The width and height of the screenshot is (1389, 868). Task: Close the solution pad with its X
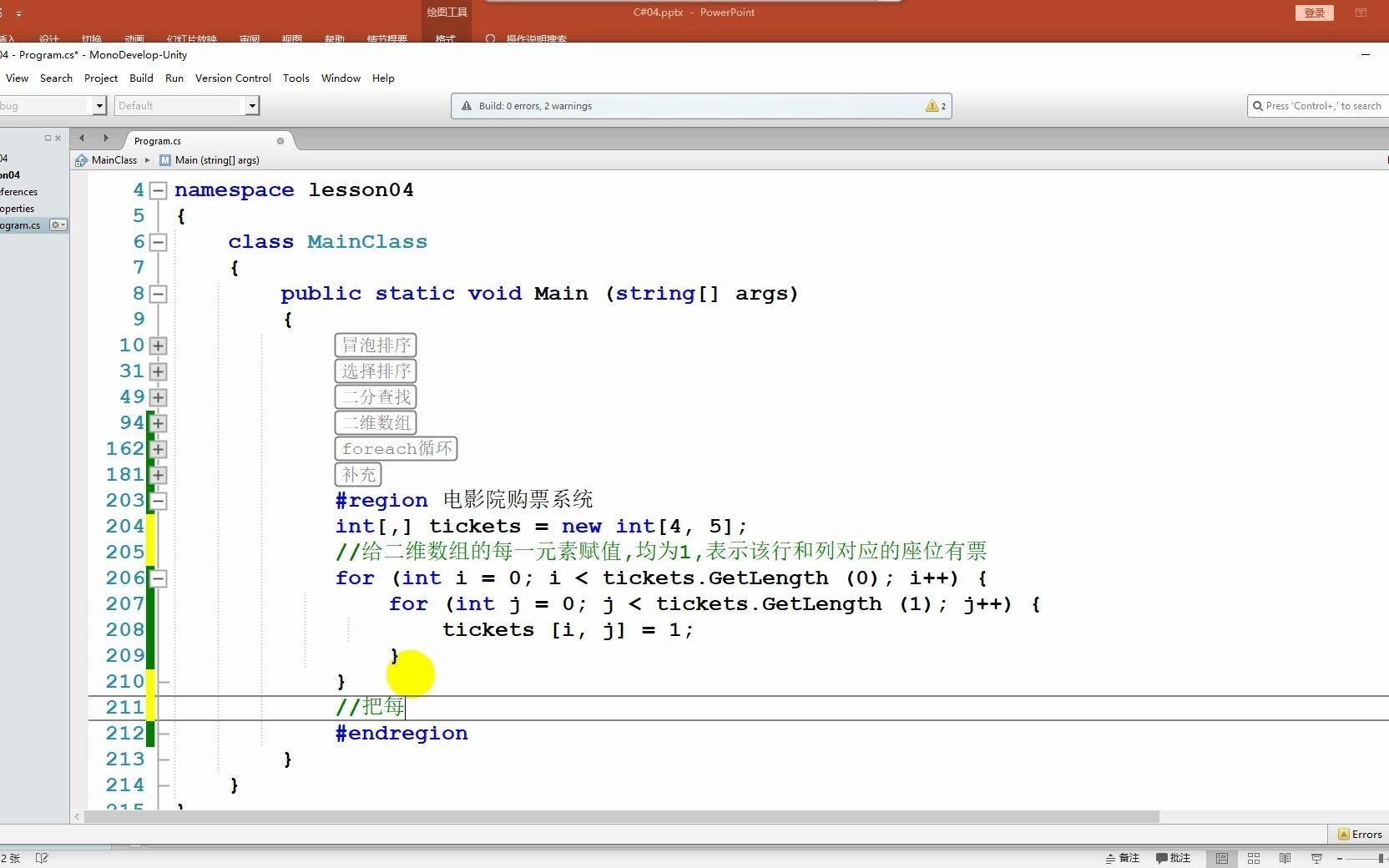58,138
